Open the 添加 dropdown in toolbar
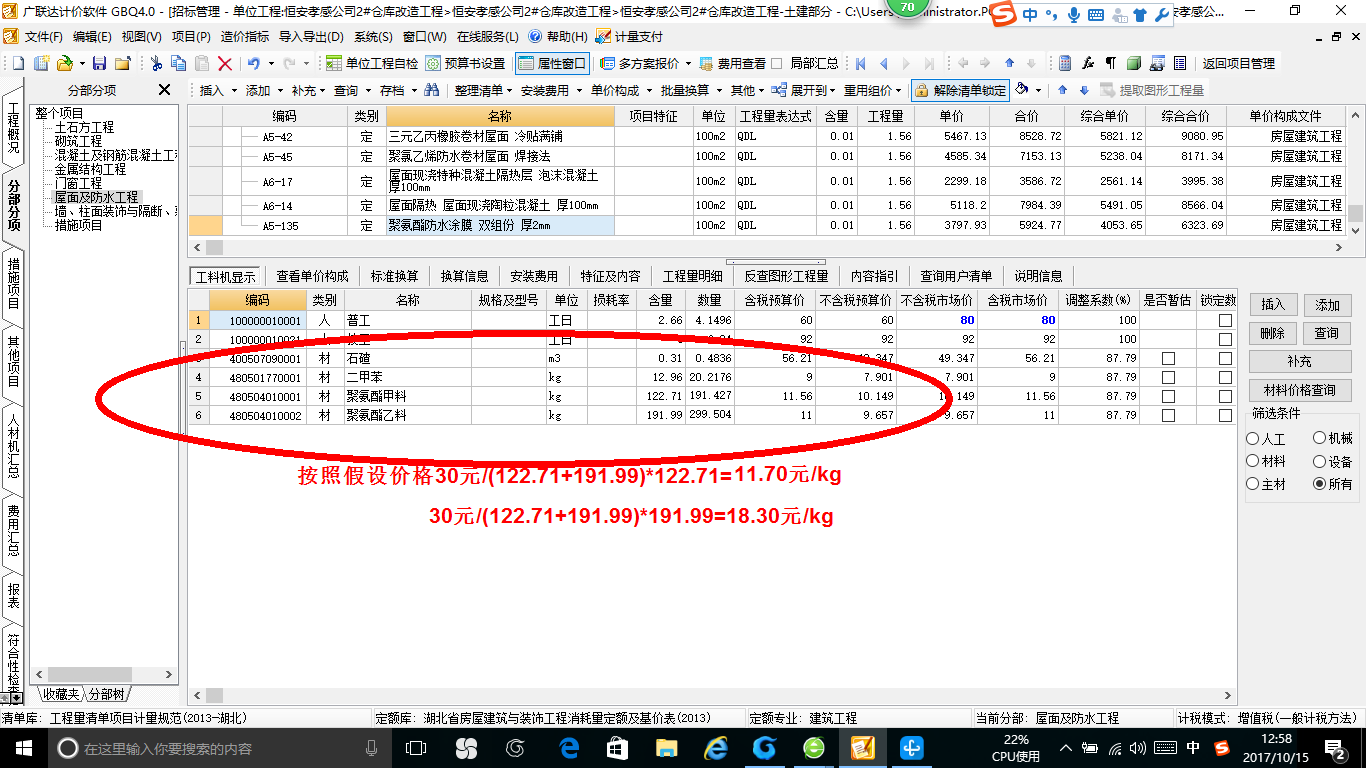 (x=264, y=90)
